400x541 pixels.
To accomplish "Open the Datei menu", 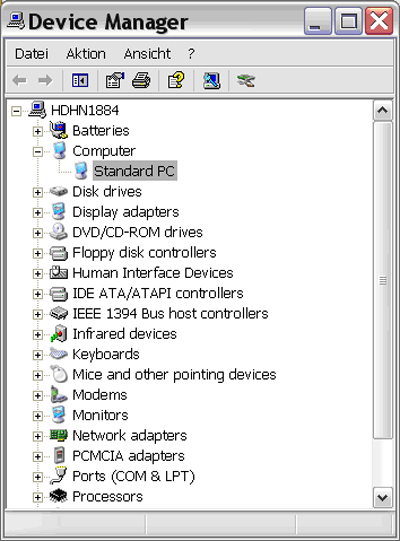I will click(31, 54).
